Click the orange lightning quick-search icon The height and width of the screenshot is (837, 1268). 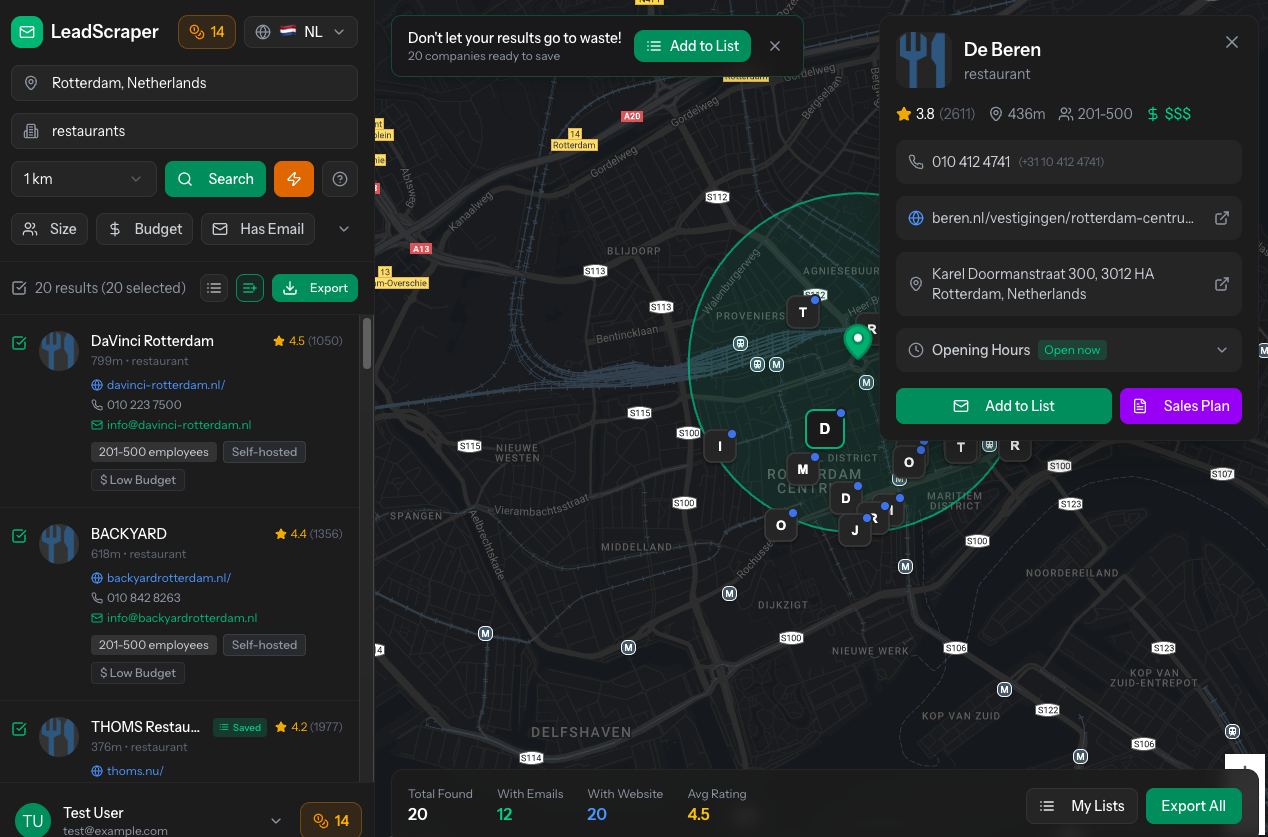point(294,179)
